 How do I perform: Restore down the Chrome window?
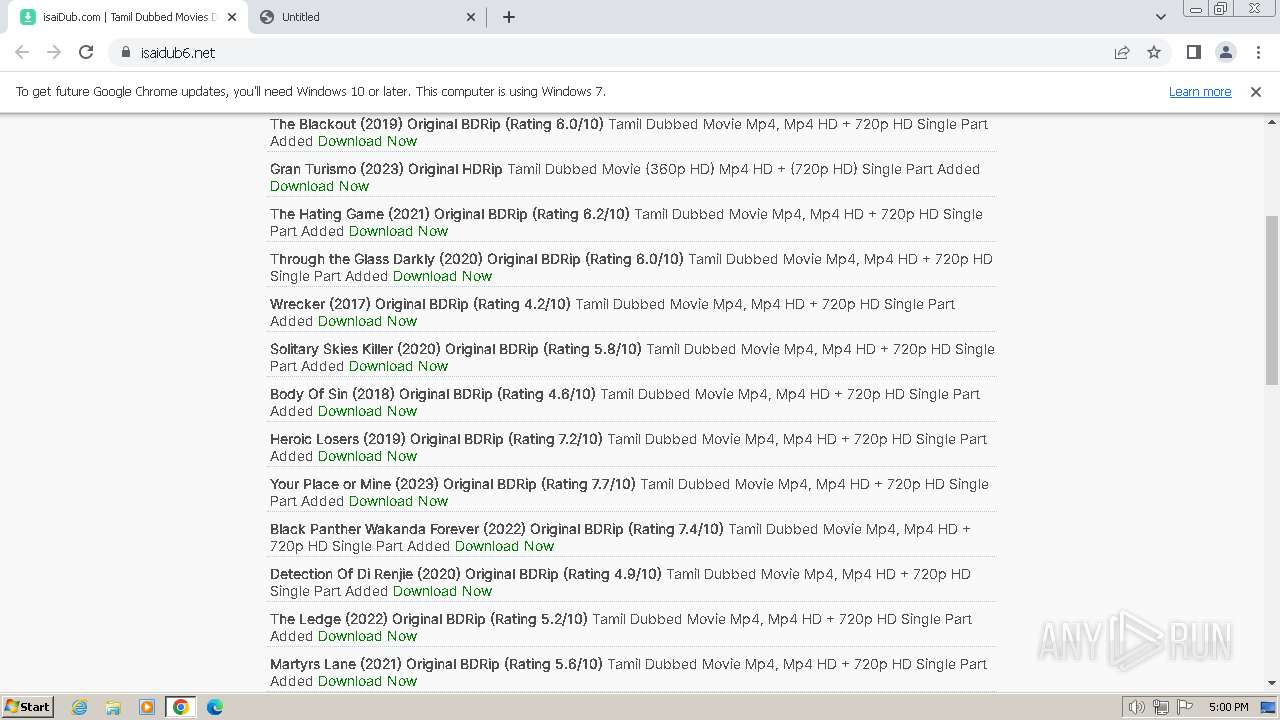(x=1221, y=8)
